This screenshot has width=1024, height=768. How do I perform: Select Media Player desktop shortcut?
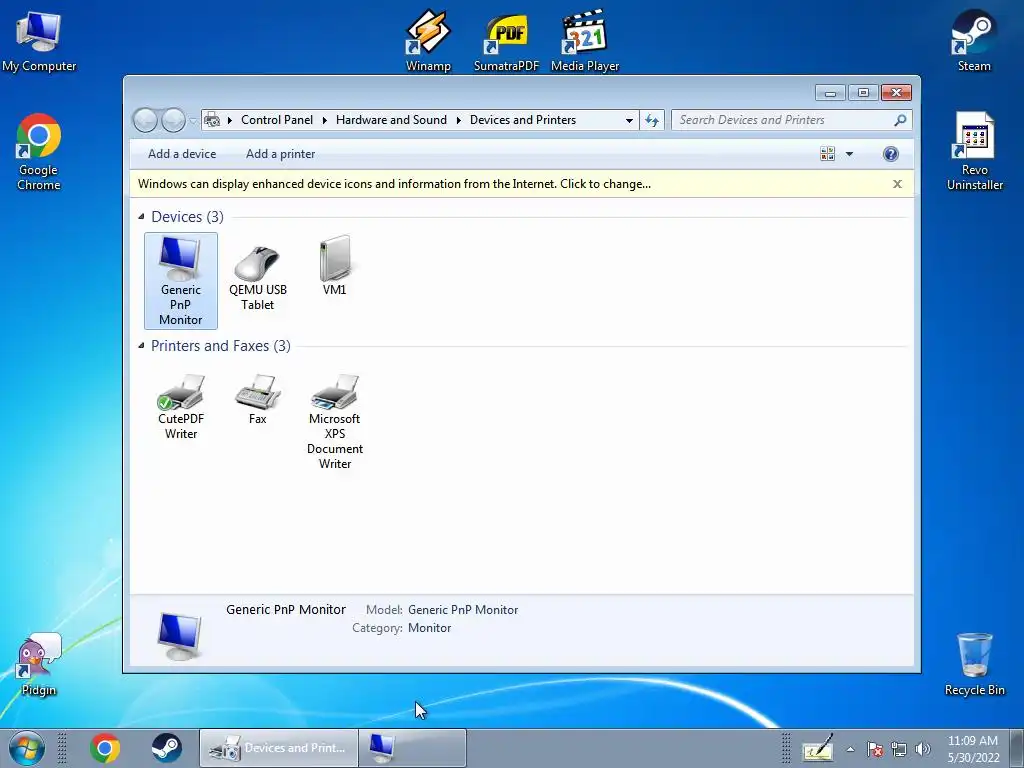point(584,40)
